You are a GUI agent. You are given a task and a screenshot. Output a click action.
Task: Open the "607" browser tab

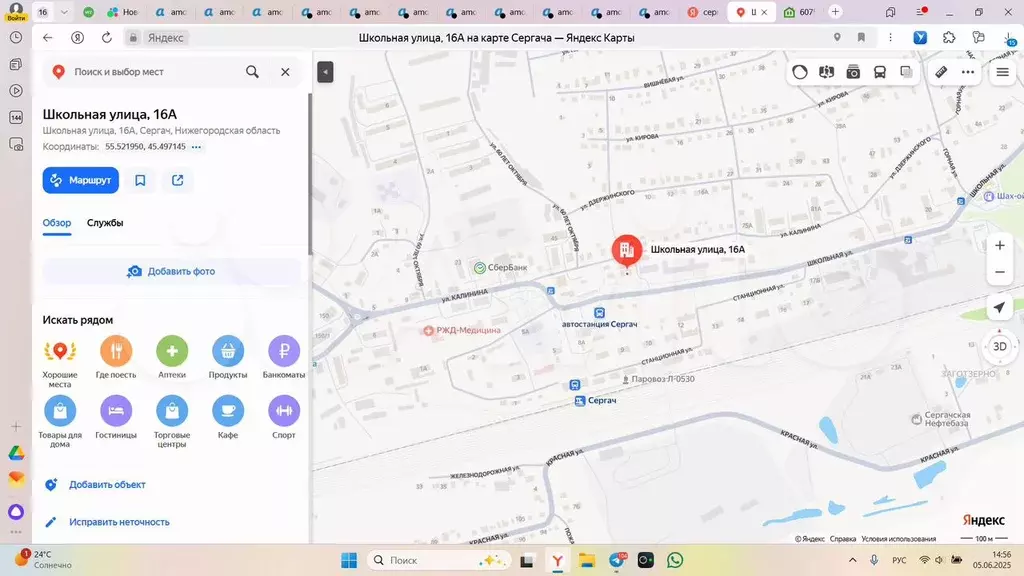tap(799, 12)
